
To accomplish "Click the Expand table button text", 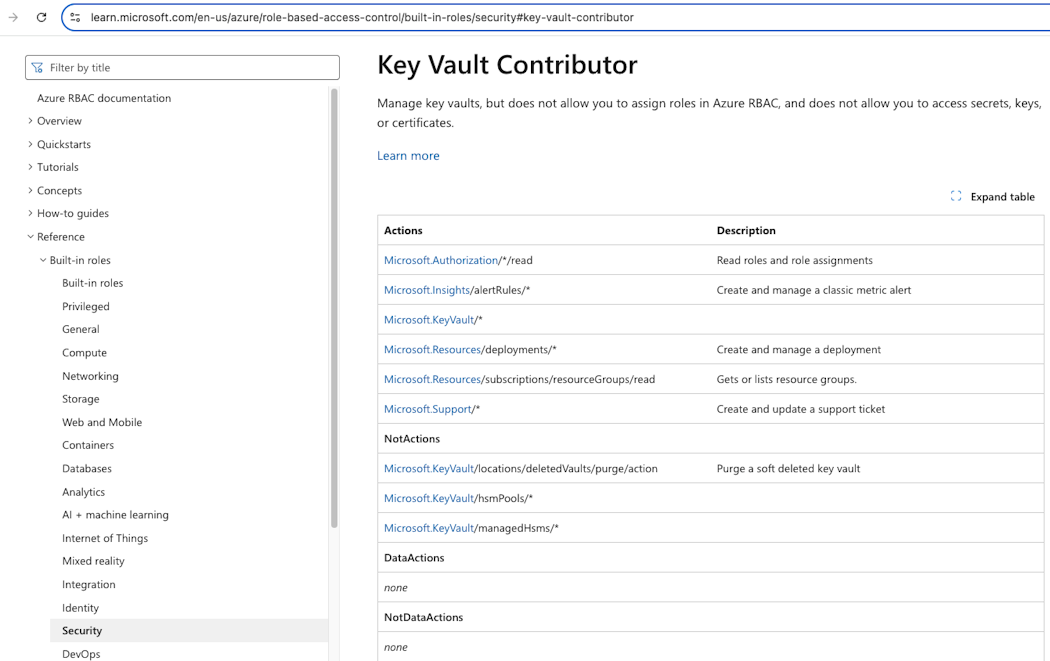I will [x=1002, y=196].
